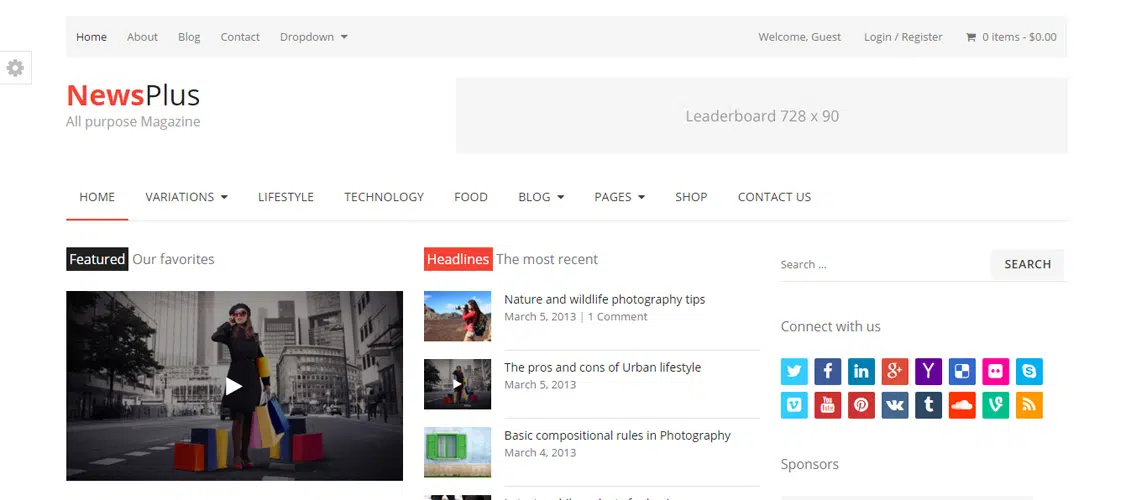Click into the Search text field

(882, 265)
